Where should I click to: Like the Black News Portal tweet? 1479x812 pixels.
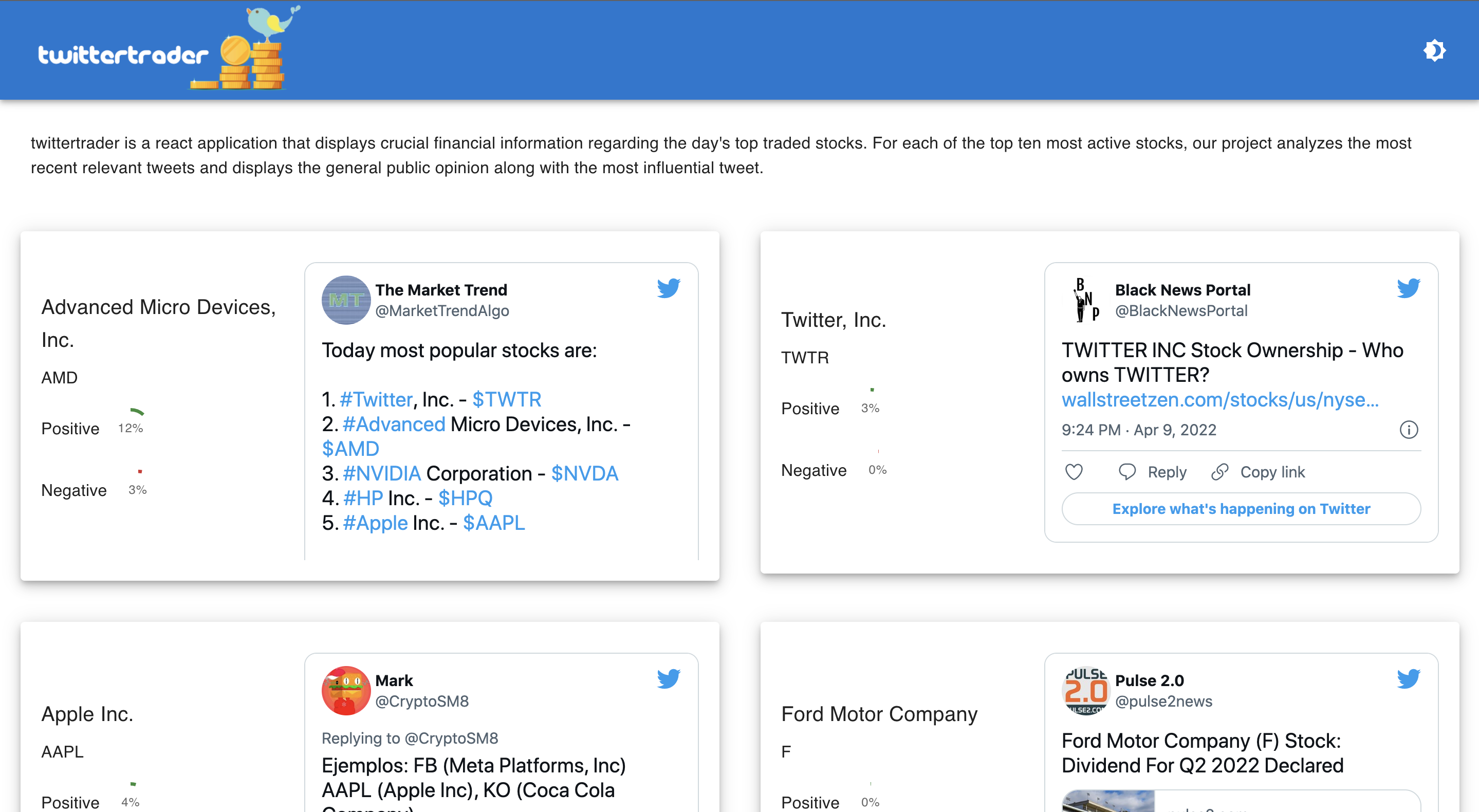(1074, 472)
